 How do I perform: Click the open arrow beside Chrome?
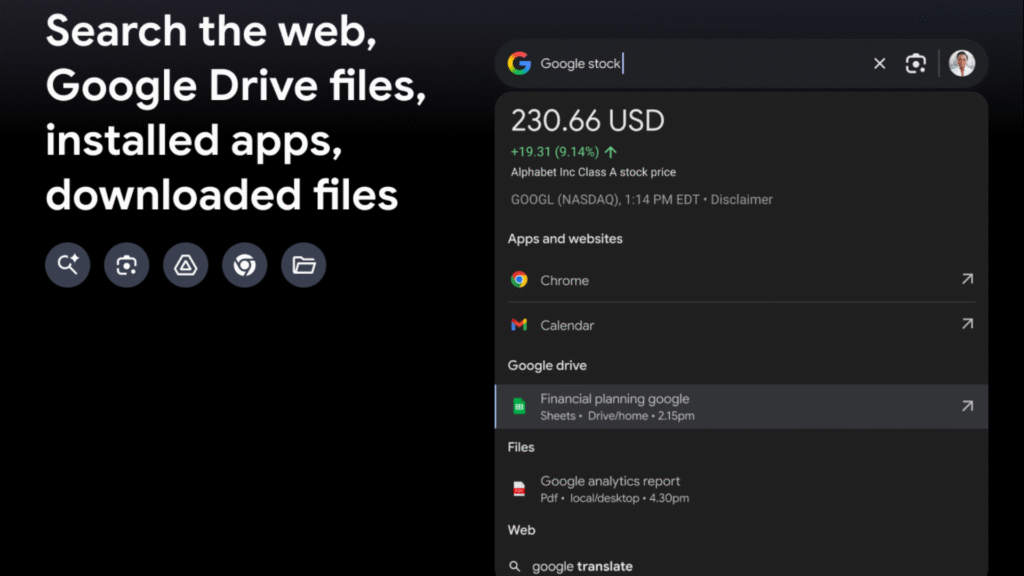(966, 280)
